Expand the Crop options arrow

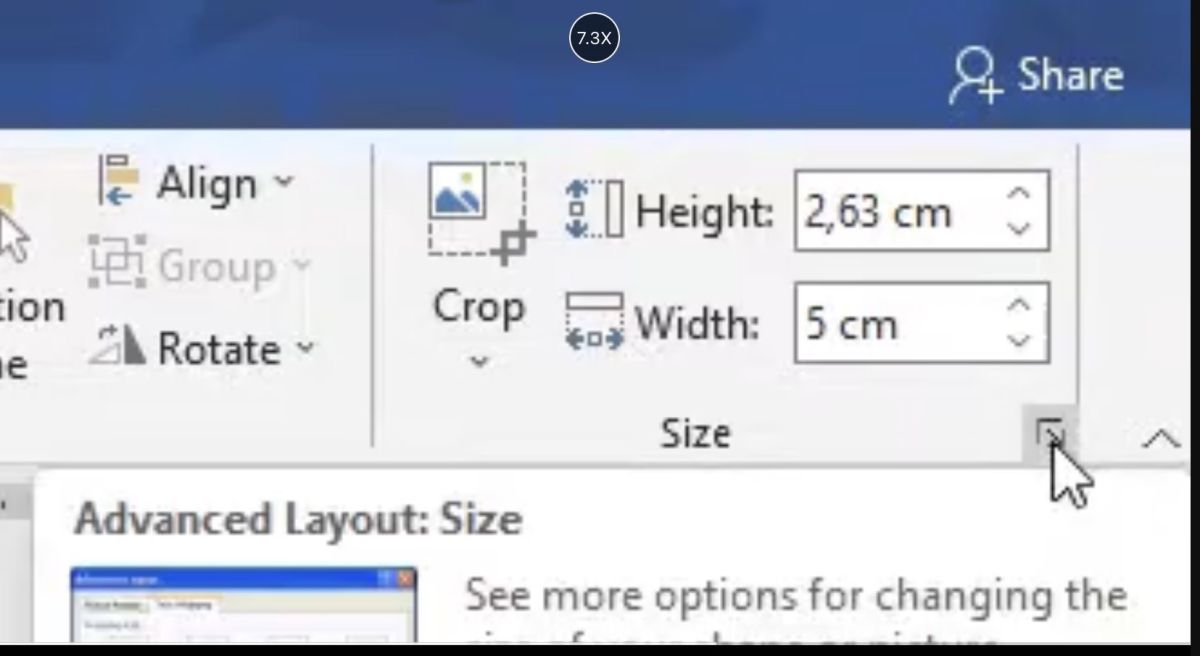[480, 361]
